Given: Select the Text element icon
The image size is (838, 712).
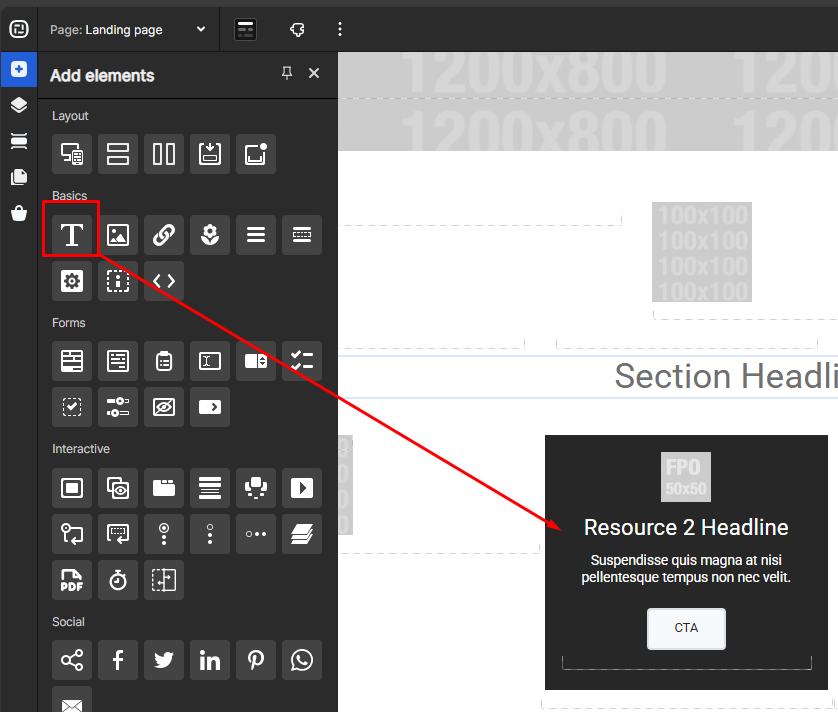Looking at the screenshot, I should click(72, 235).
